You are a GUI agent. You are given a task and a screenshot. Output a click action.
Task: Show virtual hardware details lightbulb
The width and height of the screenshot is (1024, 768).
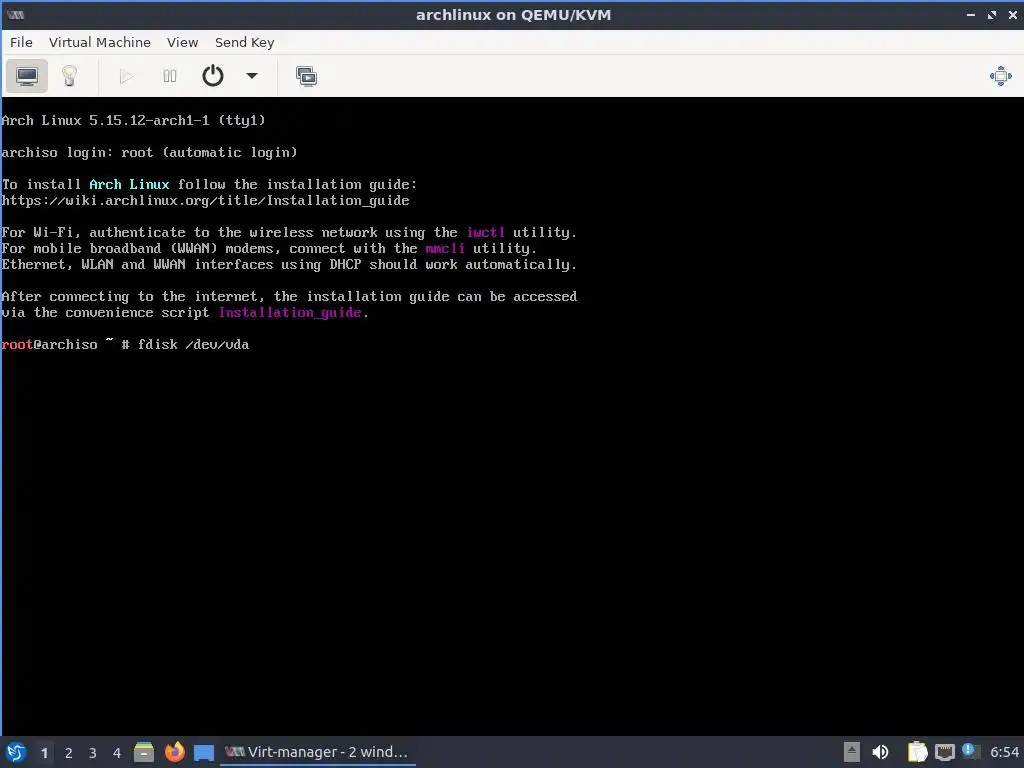69,76
